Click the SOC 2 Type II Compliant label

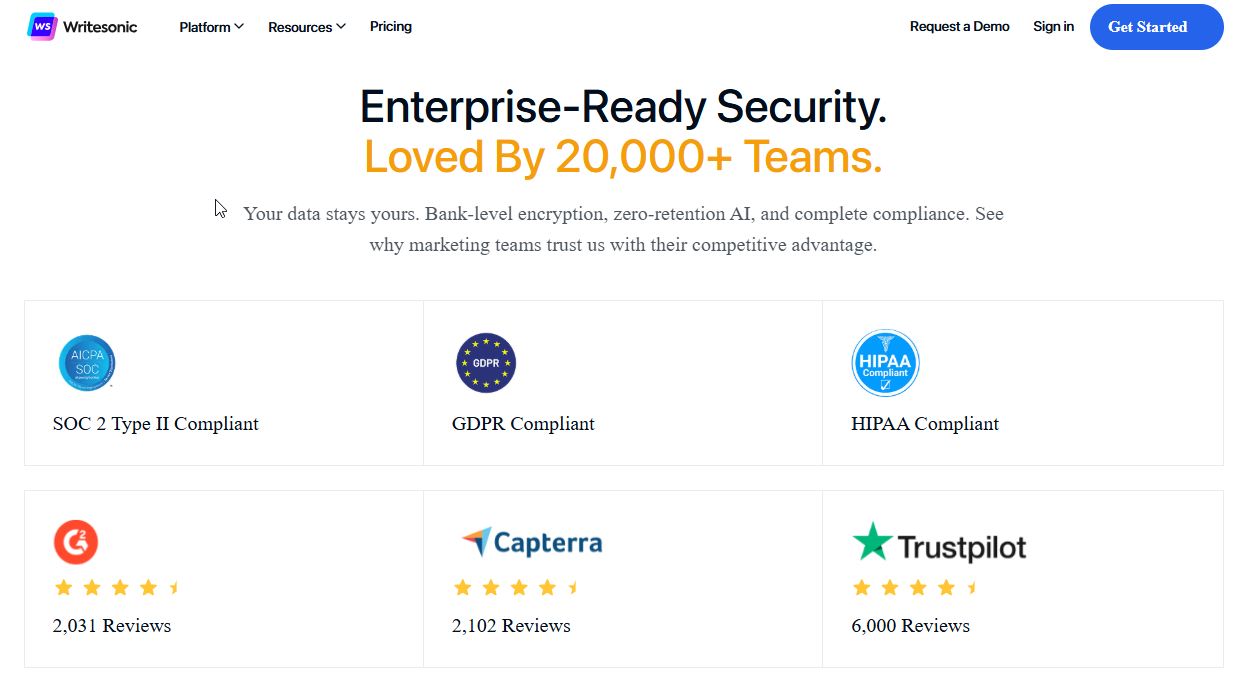coord(156,424)
